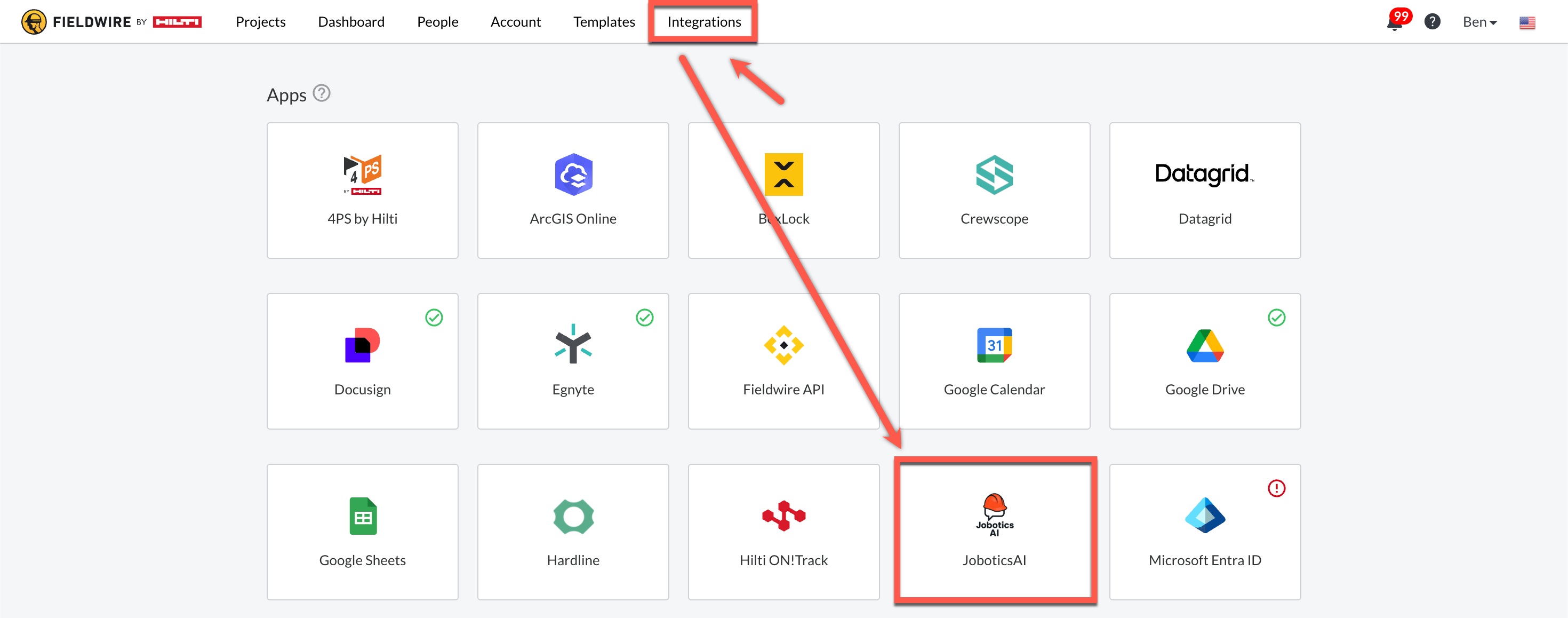Viewport: 1568px width, 618px height.
Task: Click Egnyte's green connected checkmark
Action: [x=645, y=317]
